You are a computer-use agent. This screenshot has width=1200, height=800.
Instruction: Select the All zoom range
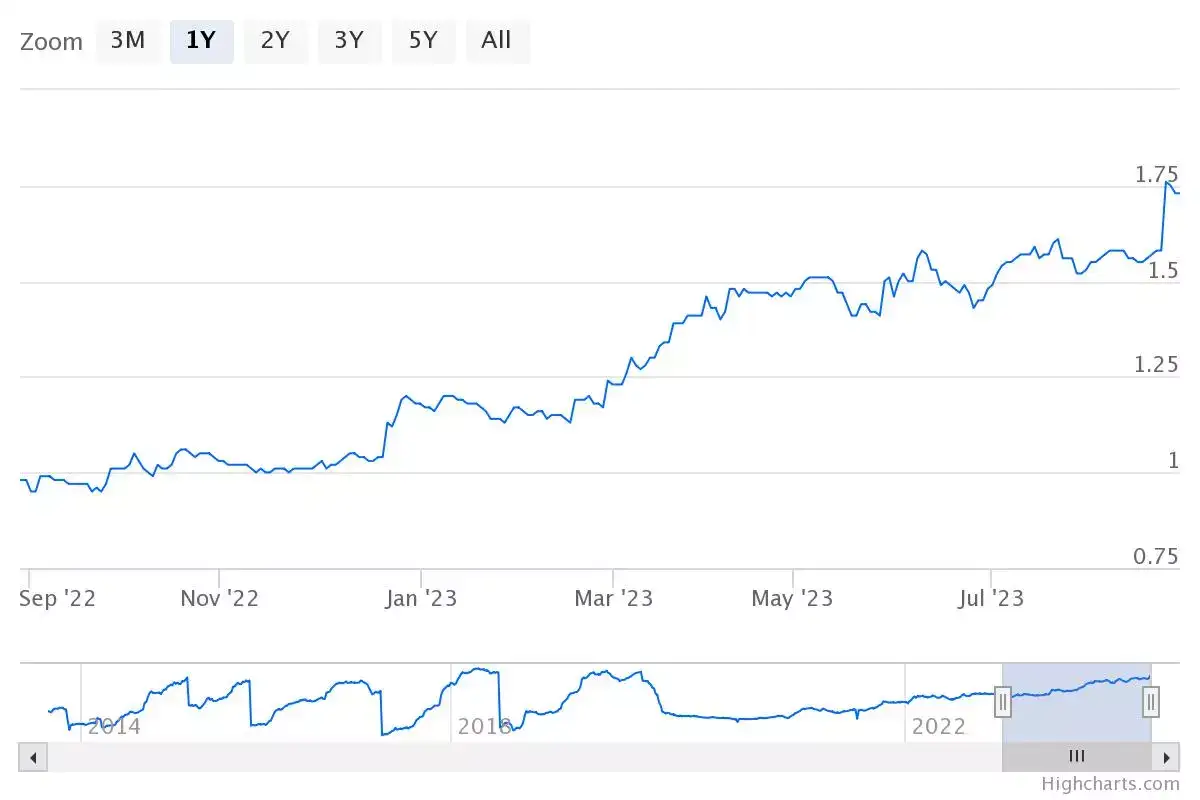(497, 41)
